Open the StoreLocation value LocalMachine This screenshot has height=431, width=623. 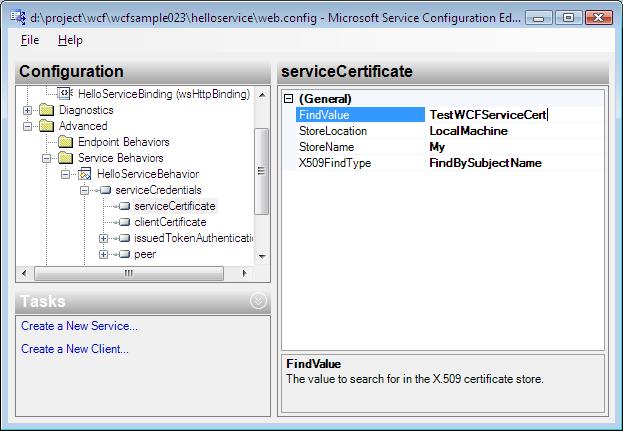tap(515, 131)
